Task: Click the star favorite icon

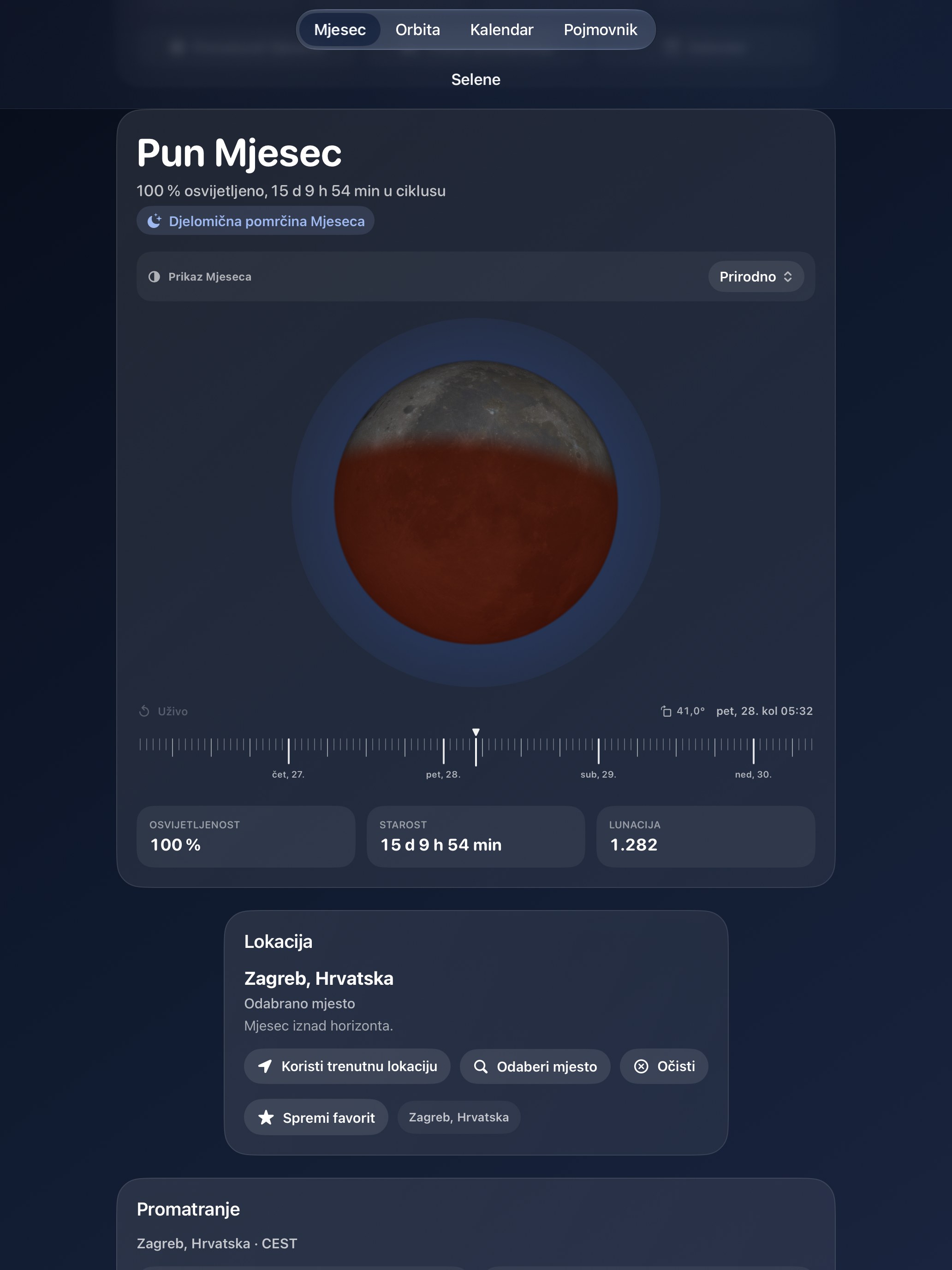Action: pyautogui.click(x=266, y=1117)
